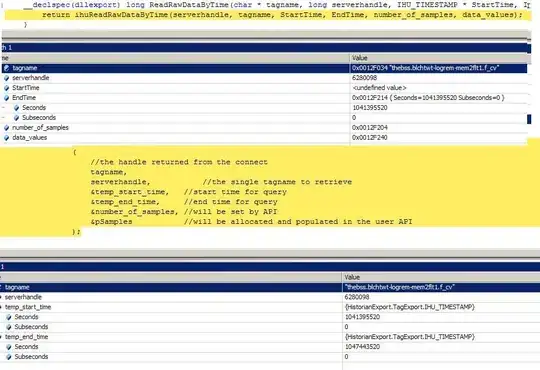The image size is (540, 370).
Task: Click the EndTime value starting 0x0012F214
Action: click(428, 98)
